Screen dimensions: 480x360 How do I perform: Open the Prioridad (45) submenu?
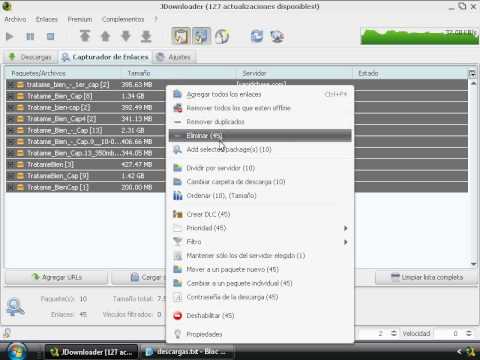point(260,228)
